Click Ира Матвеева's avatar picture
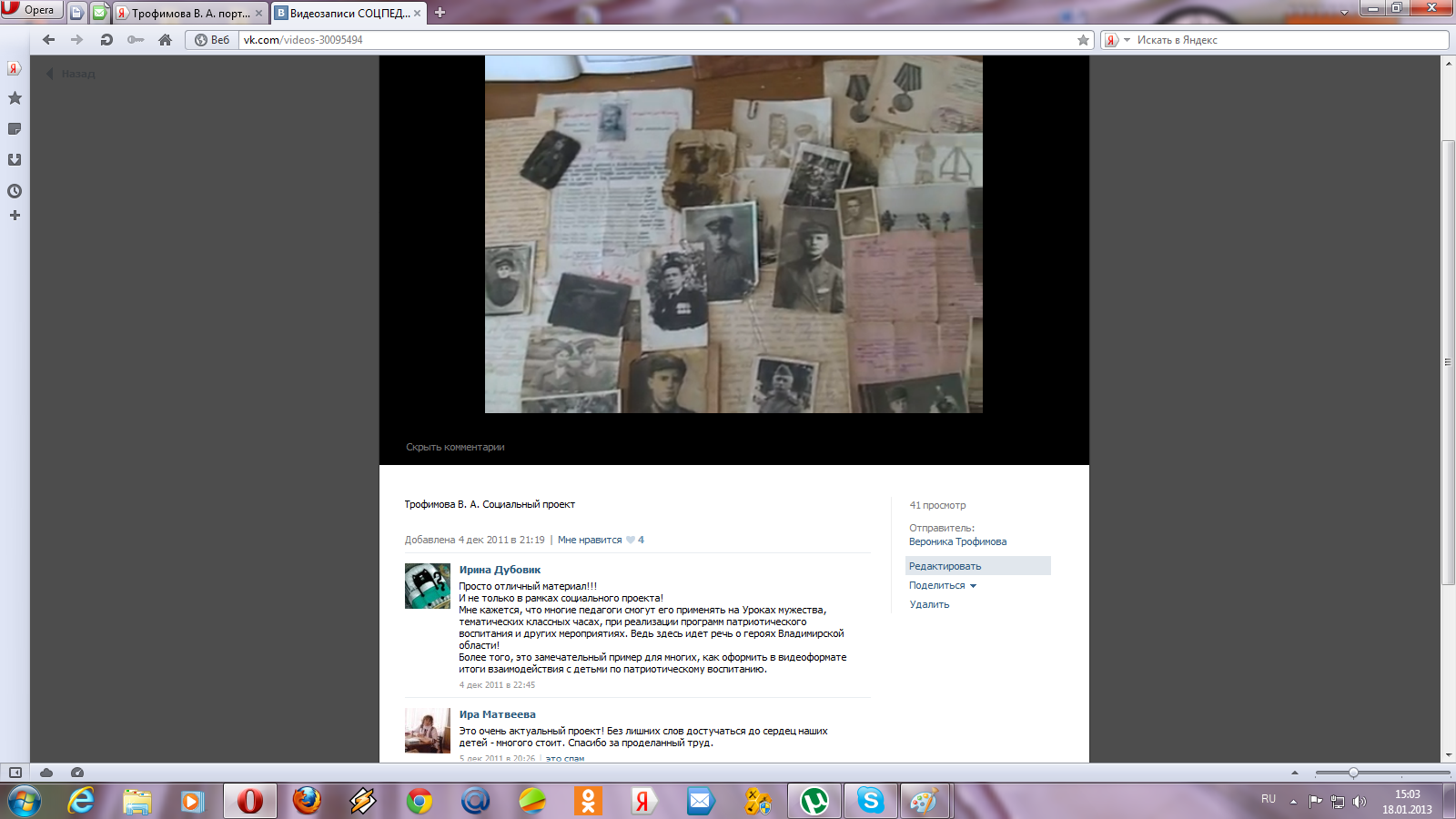Viewport: 1456px width, 819px height. 428,731
